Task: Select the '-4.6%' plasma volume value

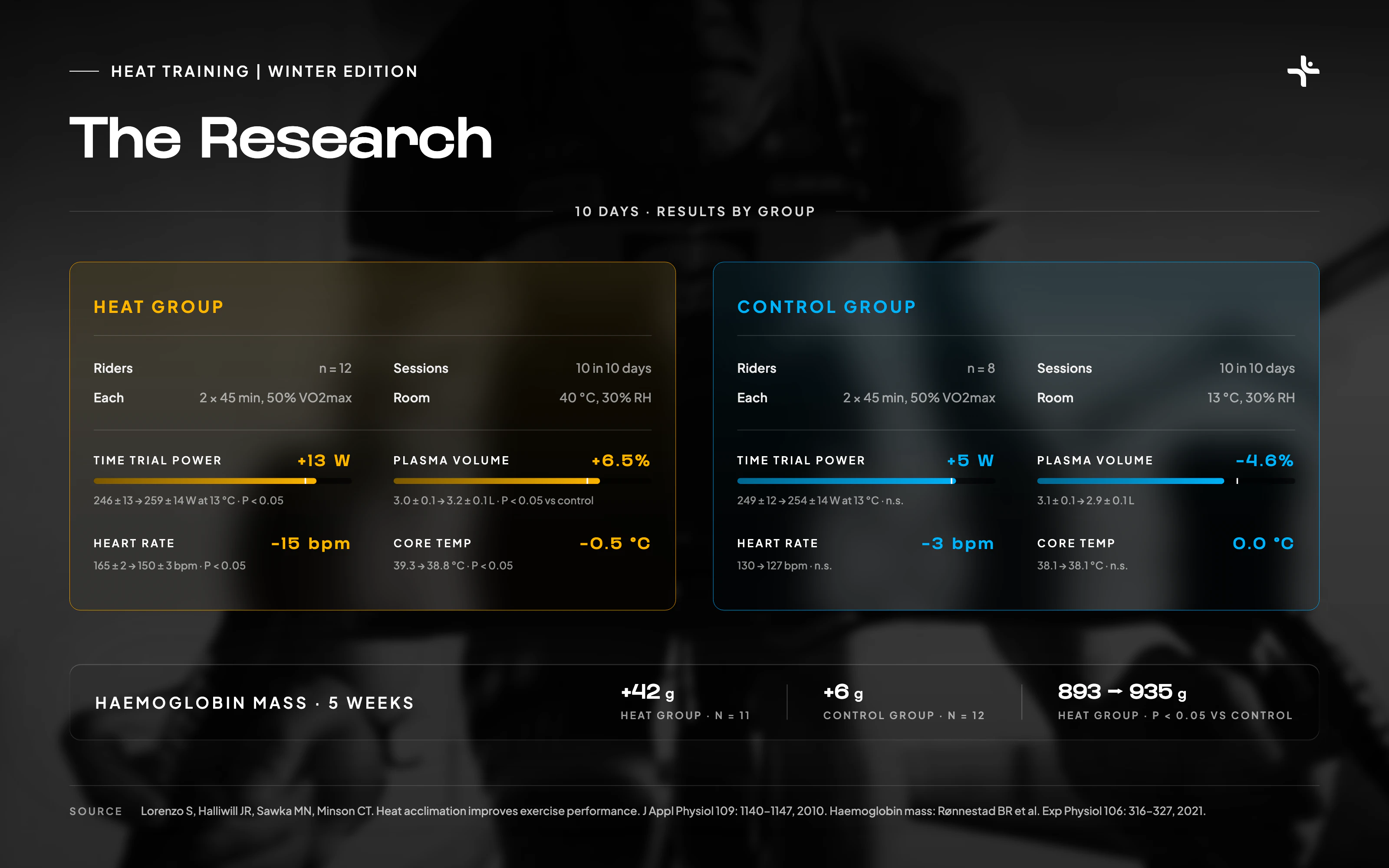Action: (x=1264, y=460)
